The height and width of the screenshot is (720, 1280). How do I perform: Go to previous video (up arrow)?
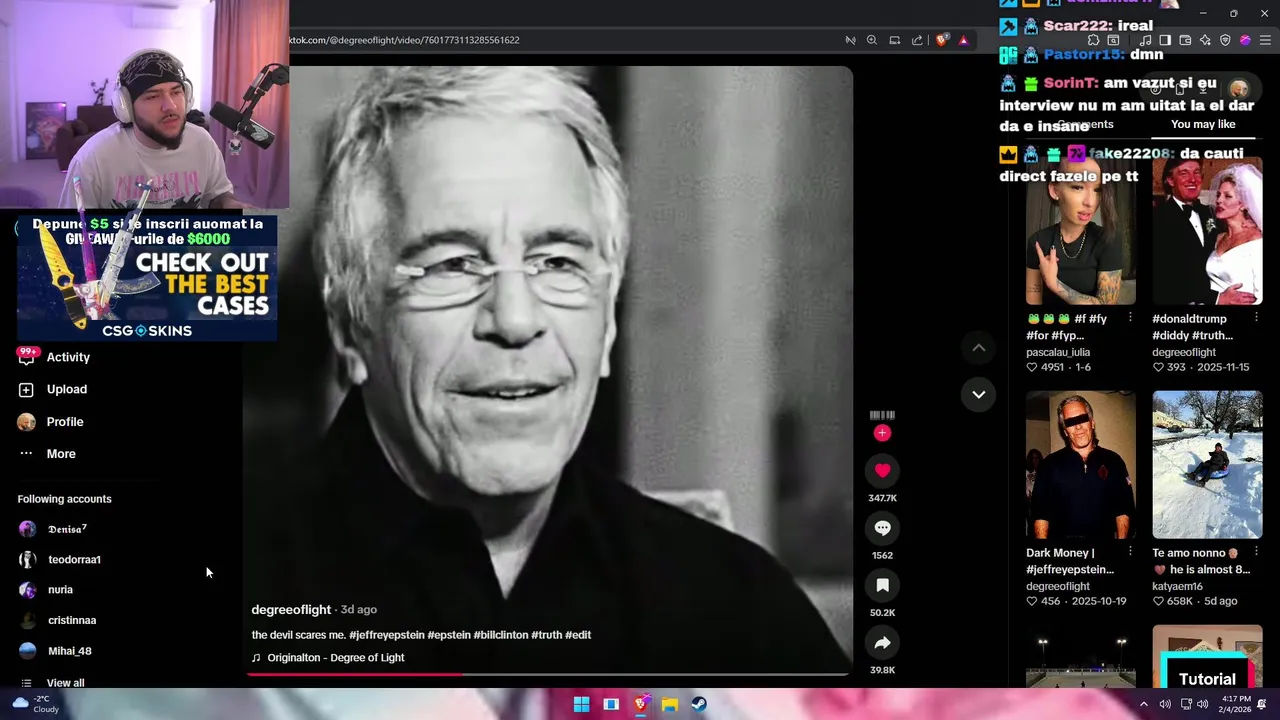pyautogui.click(x=979, y=348)
